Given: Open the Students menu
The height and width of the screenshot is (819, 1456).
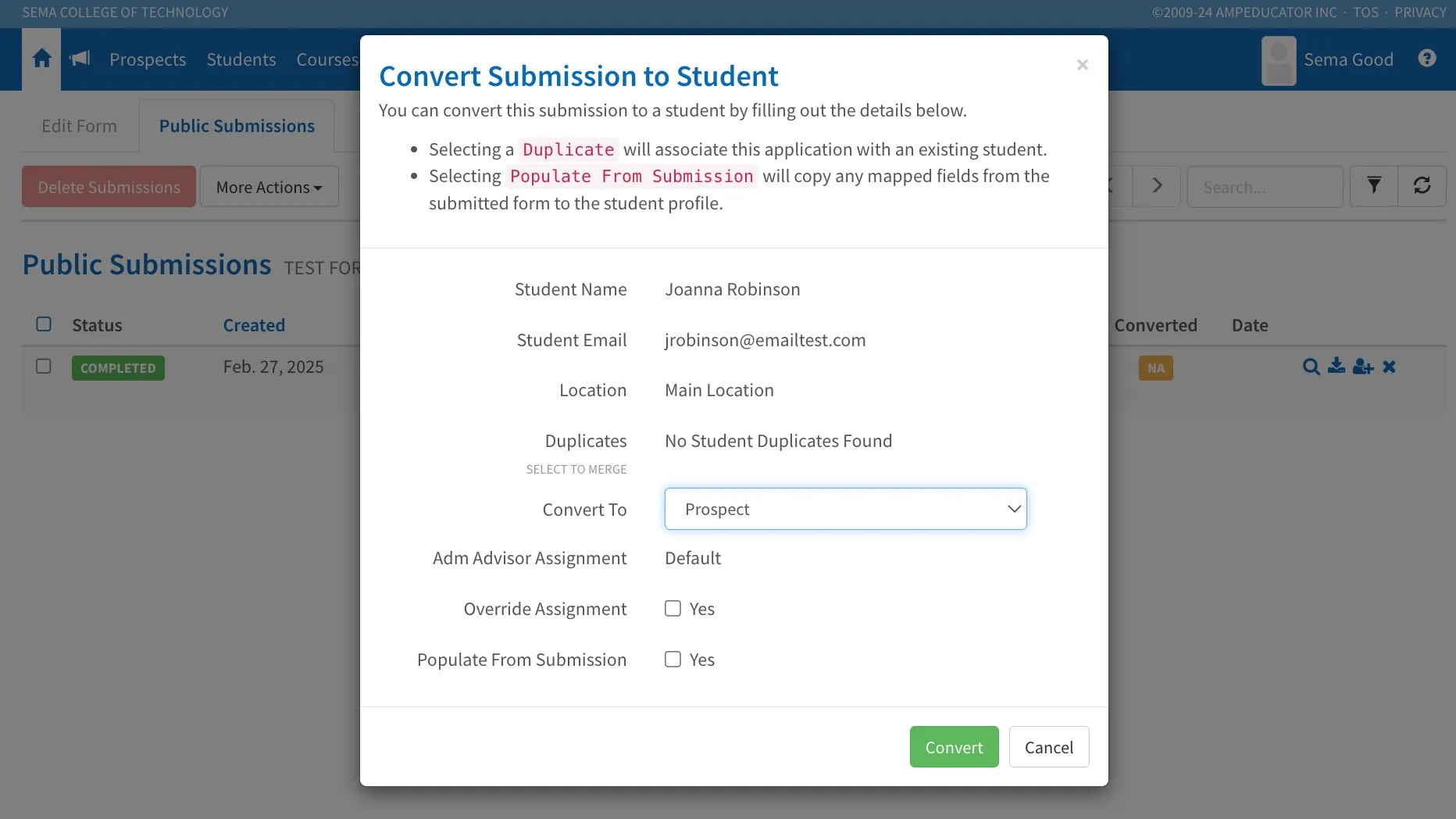Looking at the screenshot, I should point(241,59).
